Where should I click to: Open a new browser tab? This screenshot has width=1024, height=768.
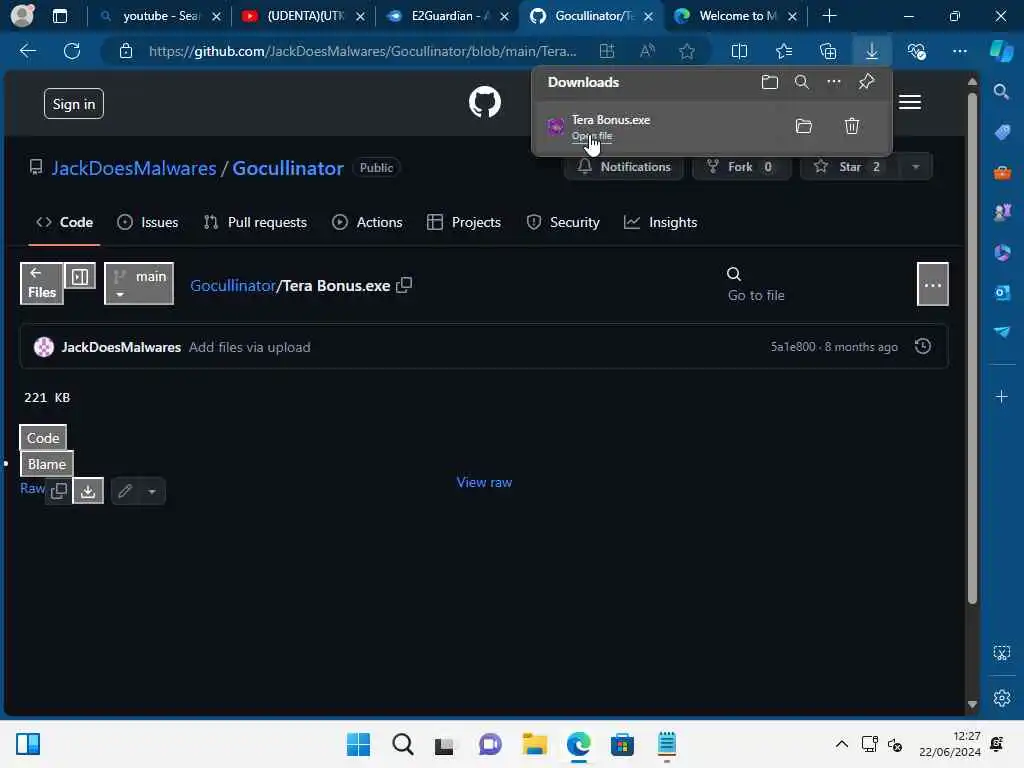click(829, 16)
